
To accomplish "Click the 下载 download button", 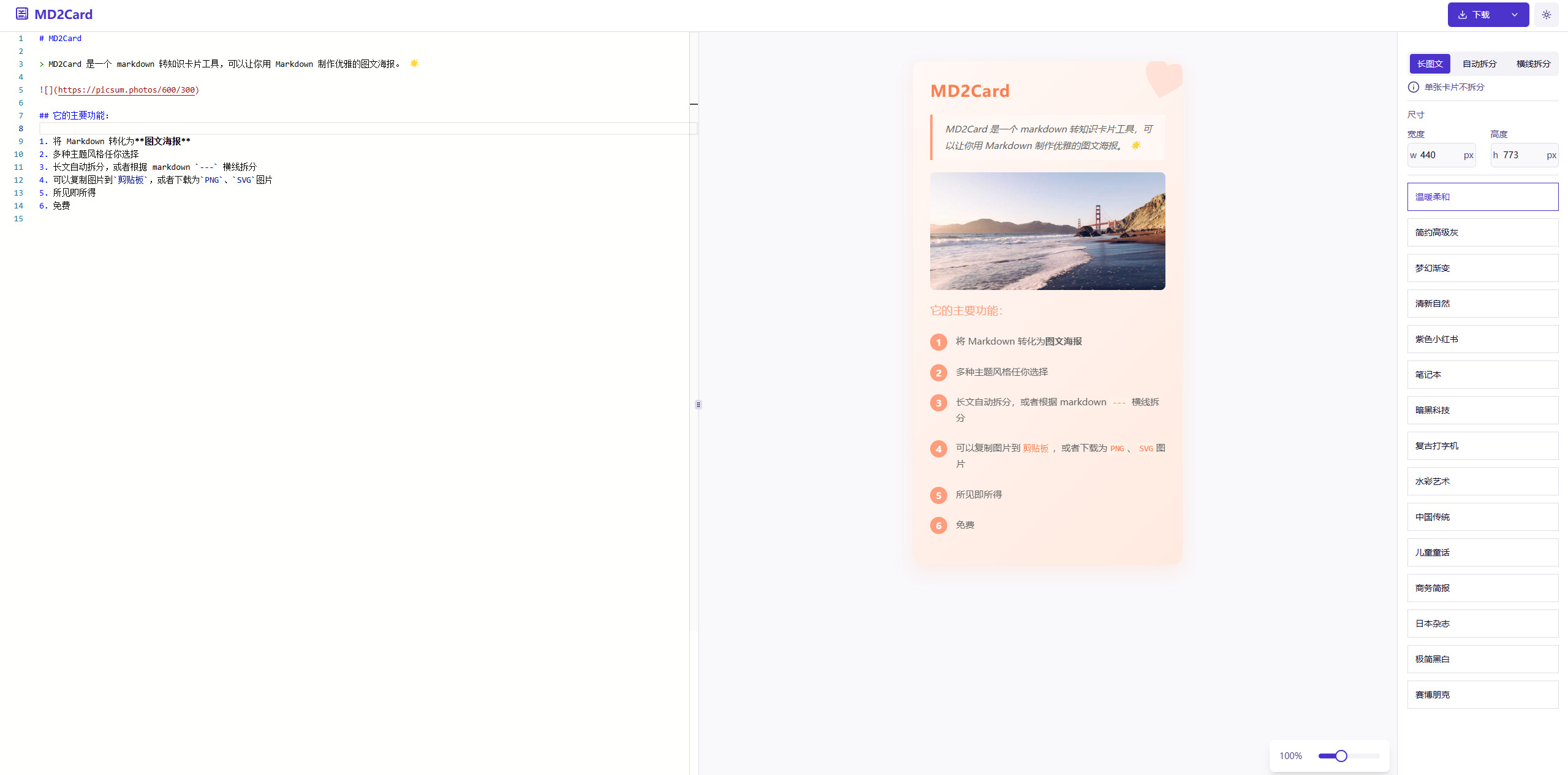I will (x=1474, y=15).
